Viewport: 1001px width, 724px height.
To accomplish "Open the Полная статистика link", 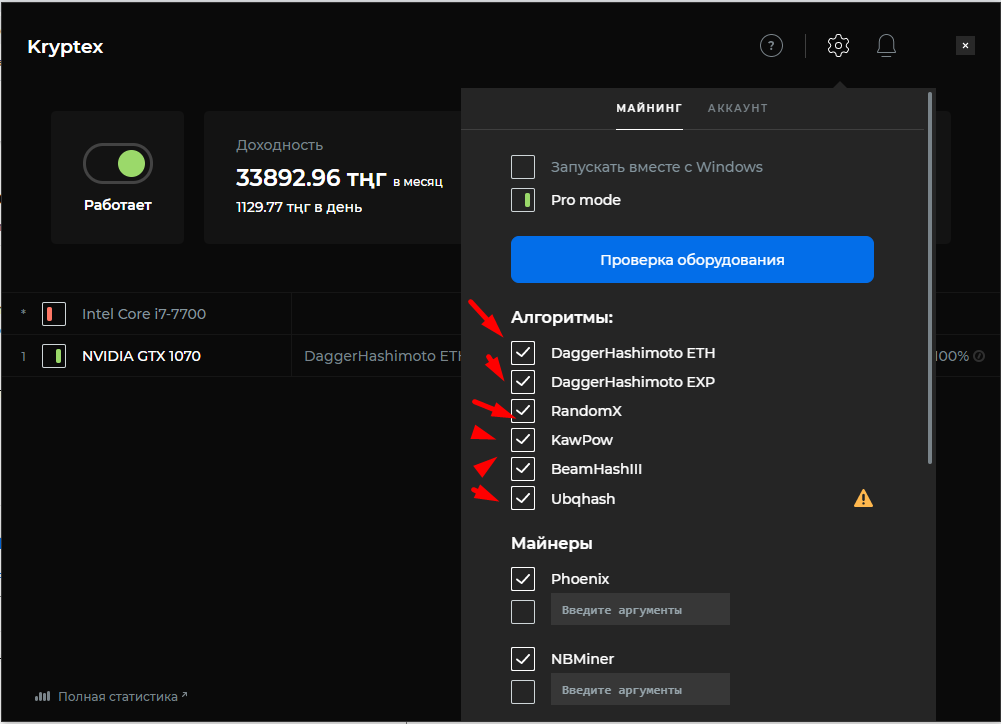I will tap(118, 697).
